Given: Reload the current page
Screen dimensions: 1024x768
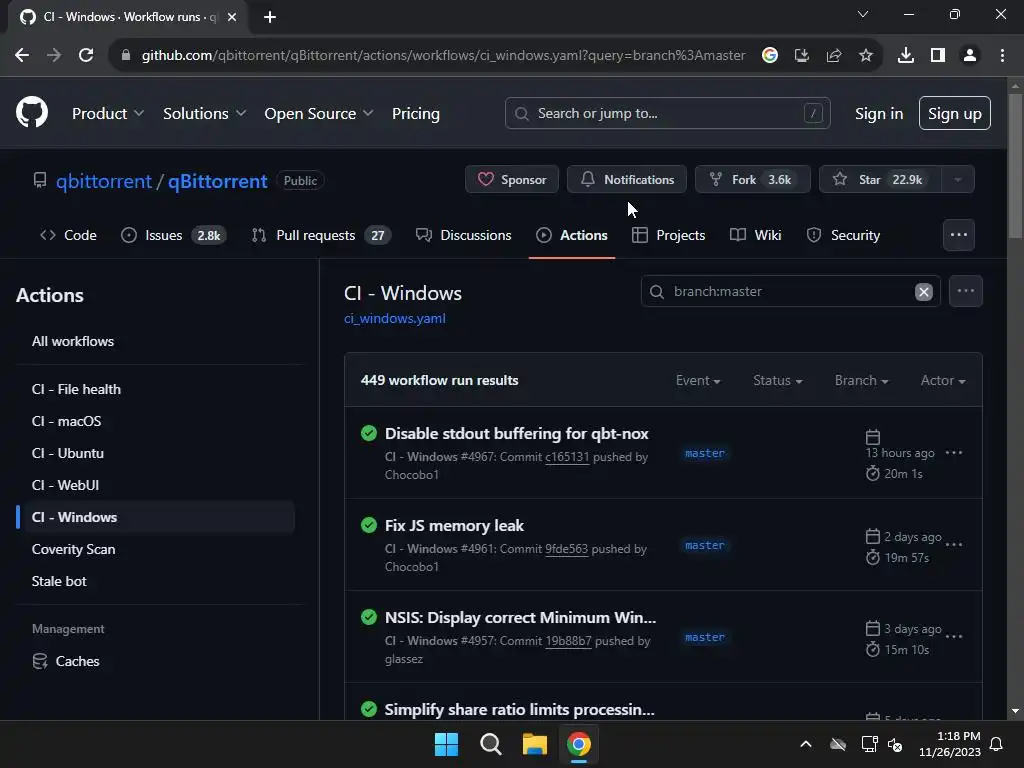Looking at the screenshot, I should click(86, 56).
